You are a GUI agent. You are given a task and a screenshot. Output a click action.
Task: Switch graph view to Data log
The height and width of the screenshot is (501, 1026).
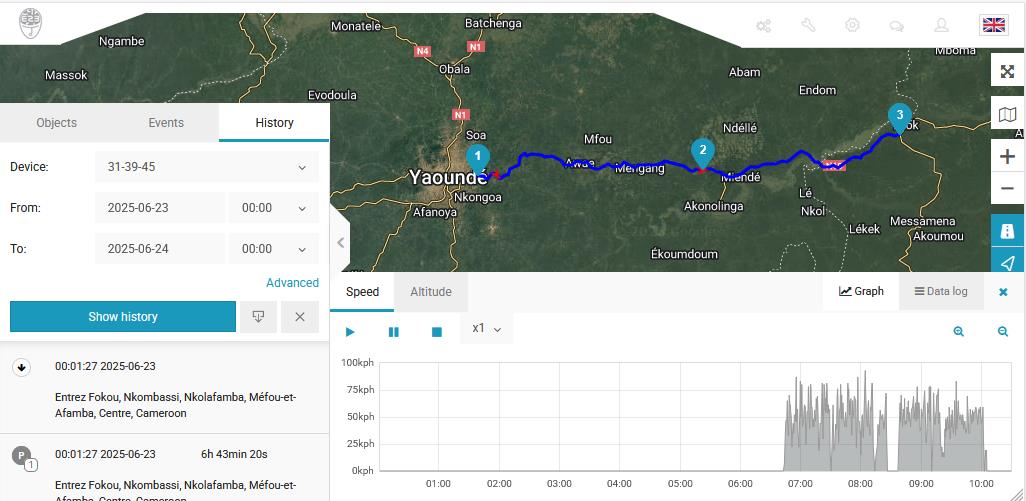click(x=940, y=292)
